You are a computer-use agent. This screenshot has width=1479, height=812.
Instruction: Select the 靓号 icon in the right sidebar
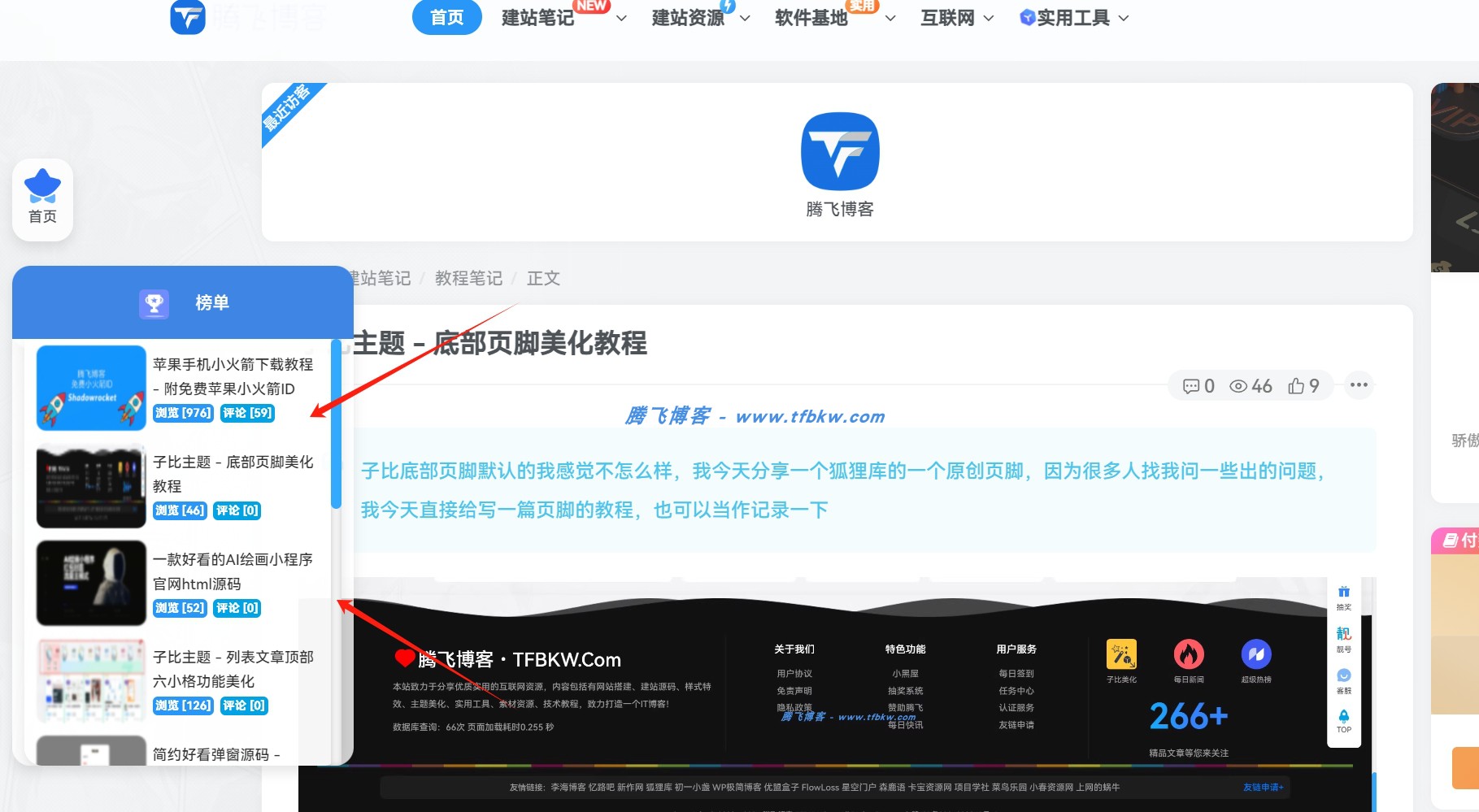[1343, 635]
